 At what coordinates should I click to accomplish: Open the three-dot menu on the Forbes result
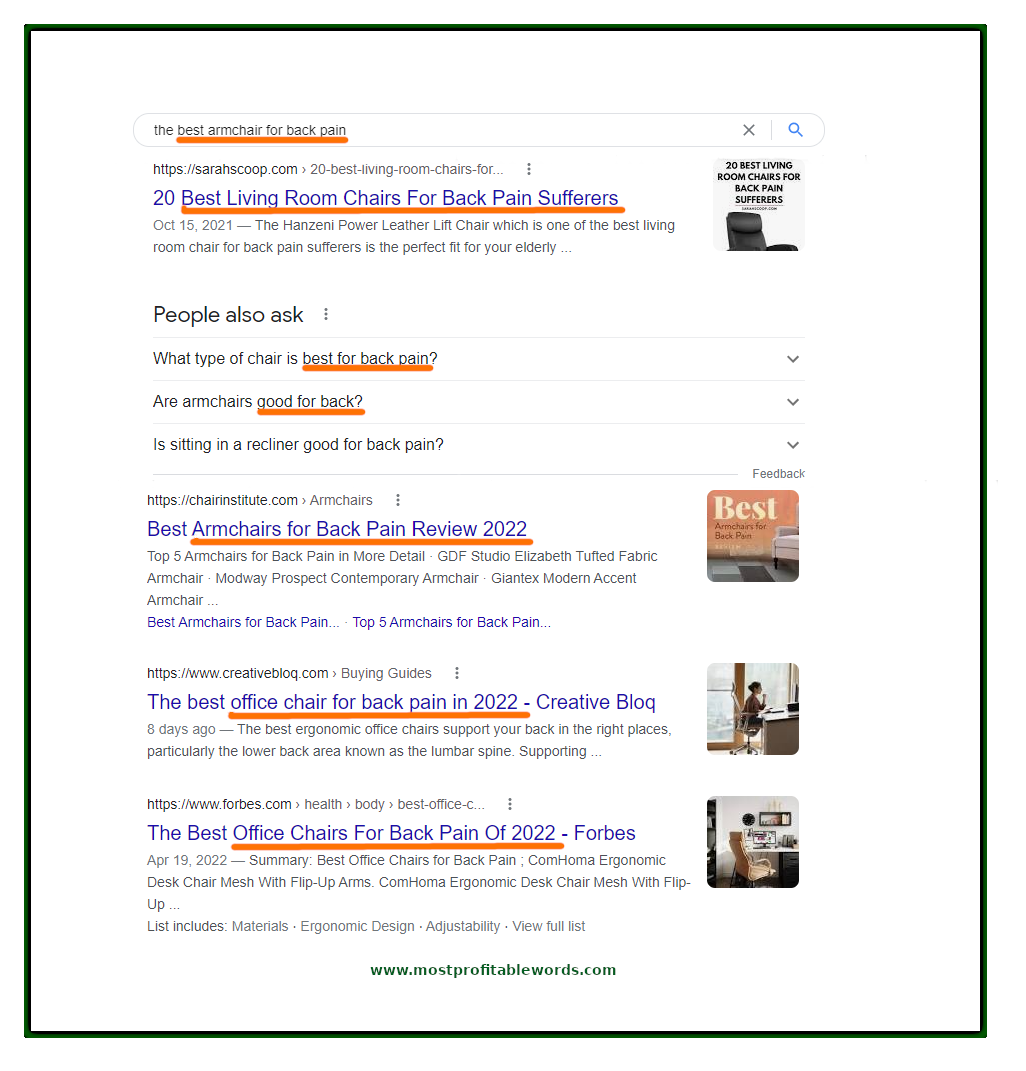510,803
